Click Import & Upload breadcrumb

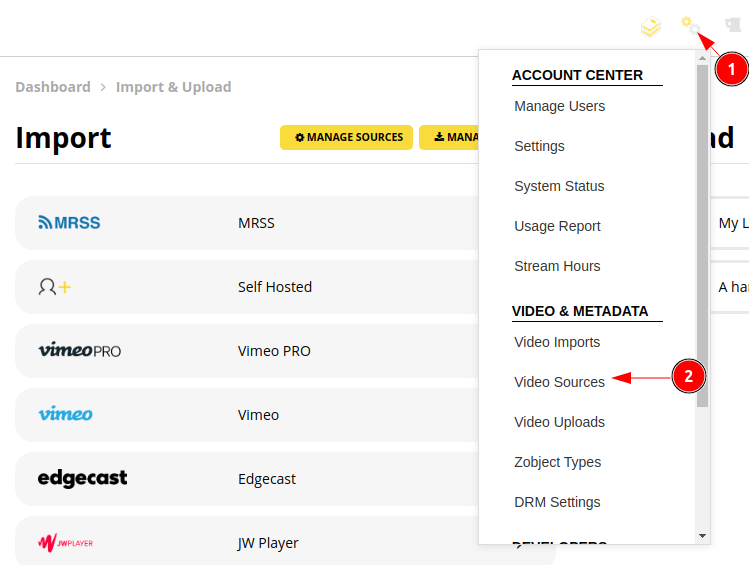(x=174, y=87)
